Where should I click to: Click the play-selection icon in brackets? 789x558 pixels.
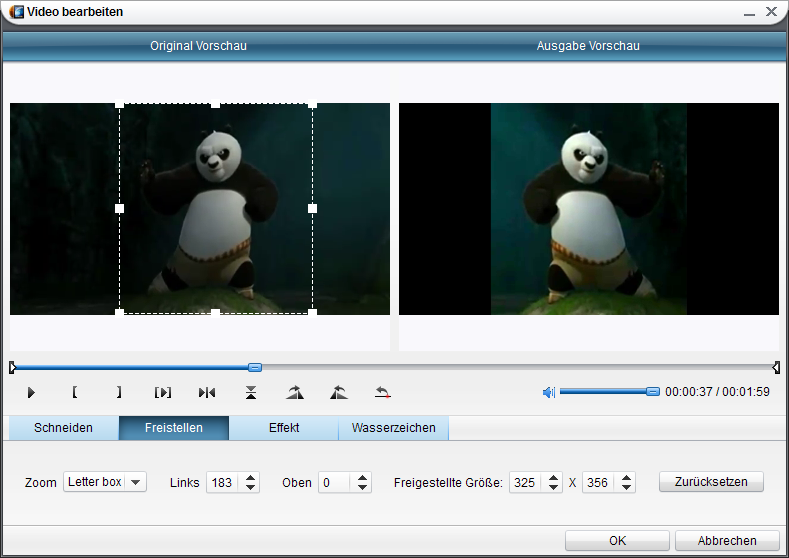163,392
